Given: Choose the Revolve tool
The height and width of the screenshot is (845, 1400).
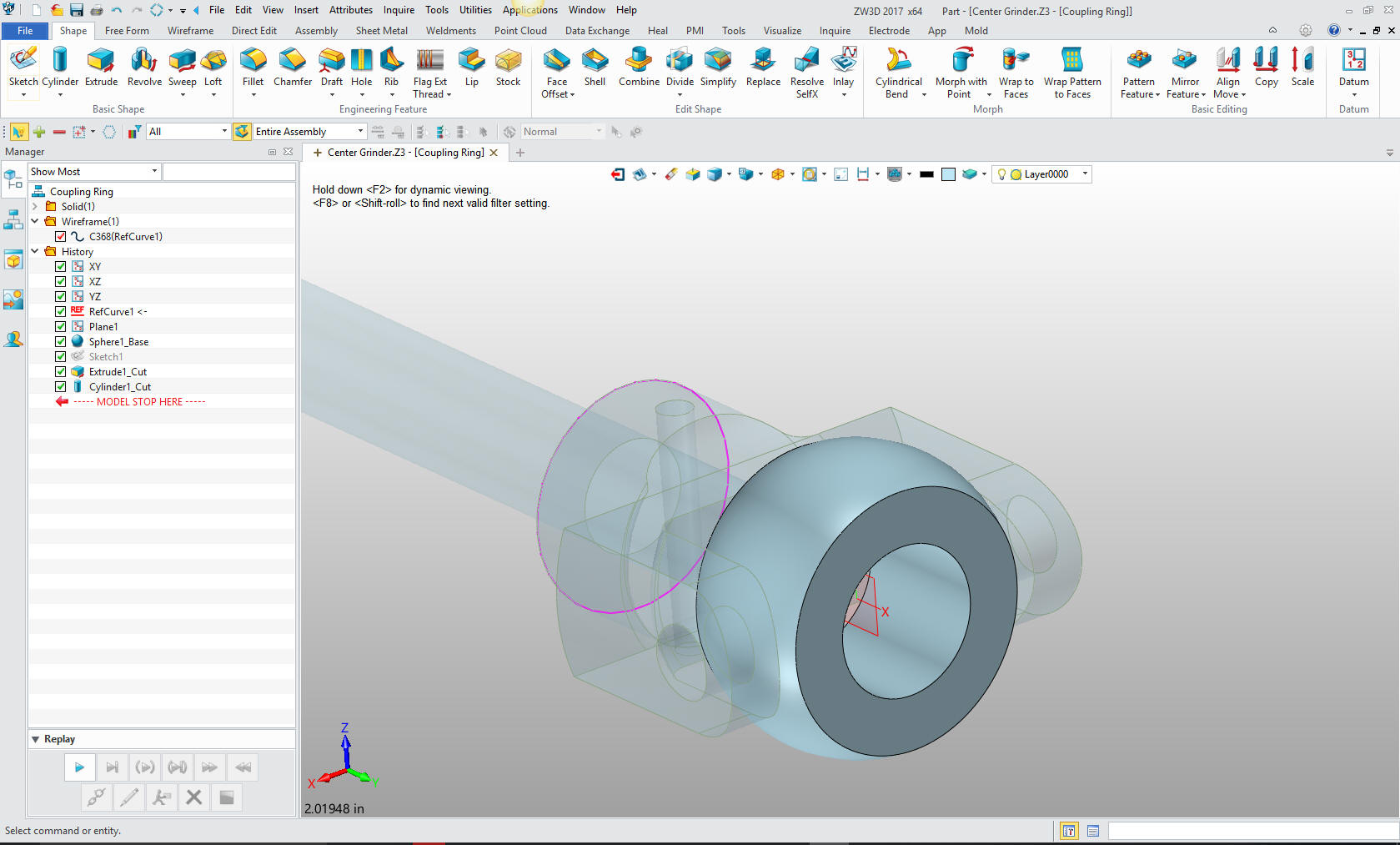Looking at the screenshot, I should [x=144, y=67].
